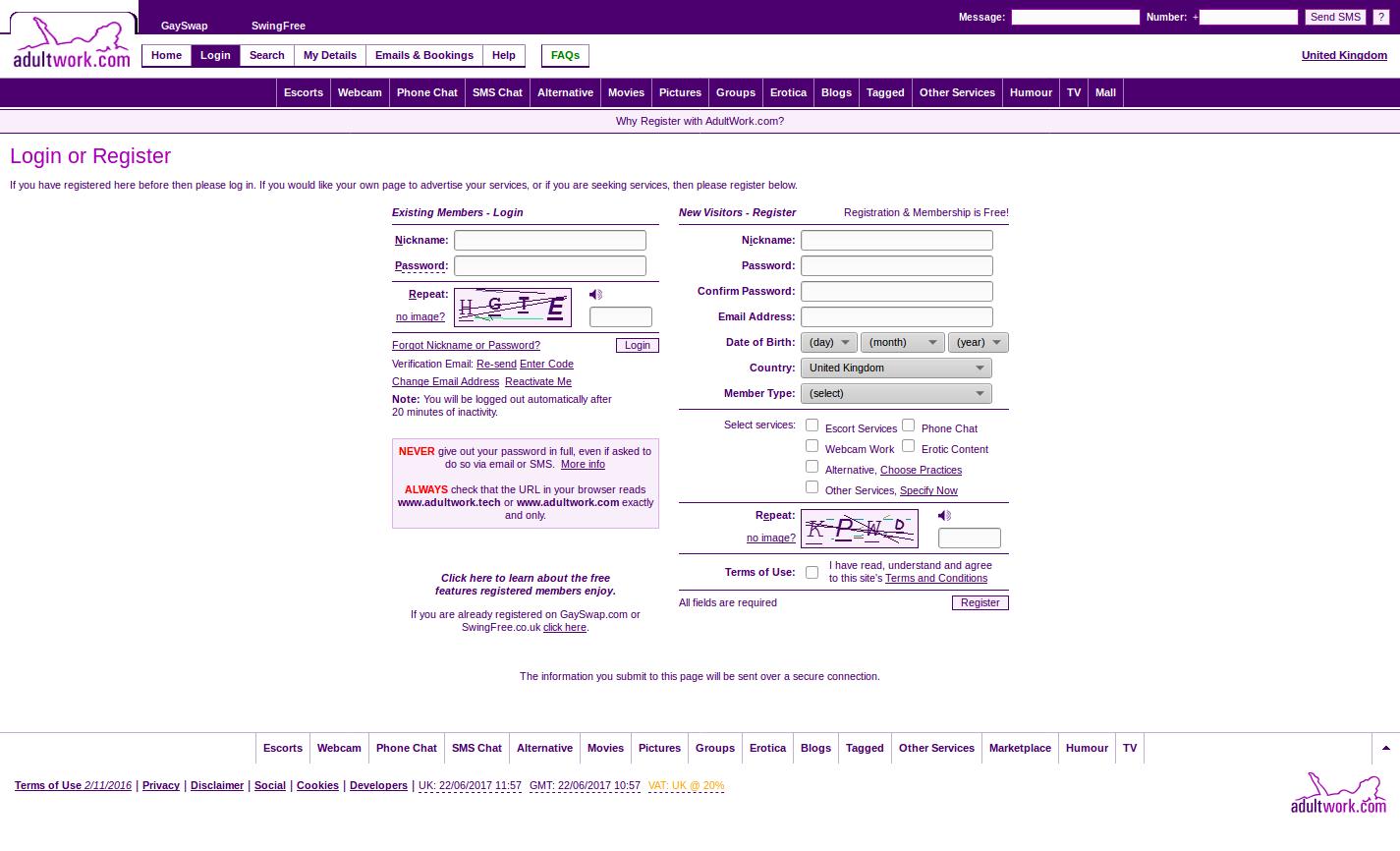Open the birth month dropdown
Viewport: 1400px width, 851px height.
(x=903, y=343)
